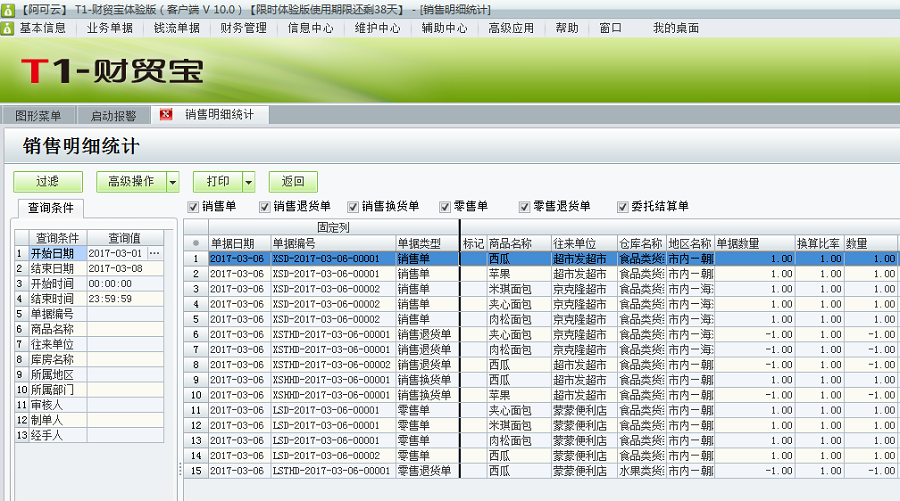Image resolution: width=900 pixels, height=501 pixels.
Task: Click the grid corner selector dot icon
Action: pos(196,243)
